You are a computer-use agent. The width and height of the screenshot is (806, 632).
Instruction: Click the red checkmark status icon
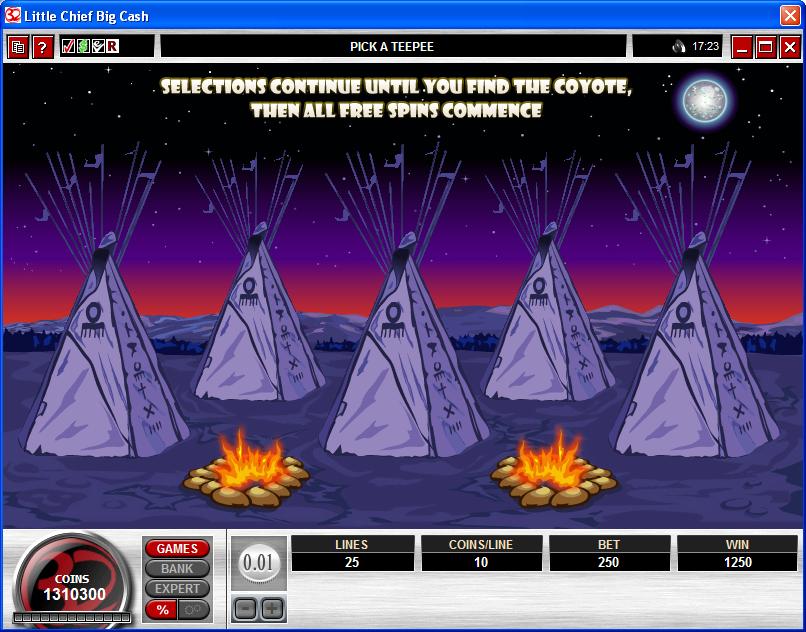click(68, 46)
